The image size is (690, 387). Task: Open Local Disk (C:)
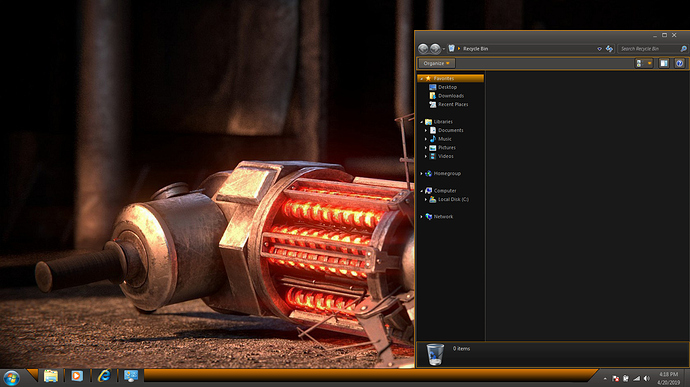click(453, 199)
